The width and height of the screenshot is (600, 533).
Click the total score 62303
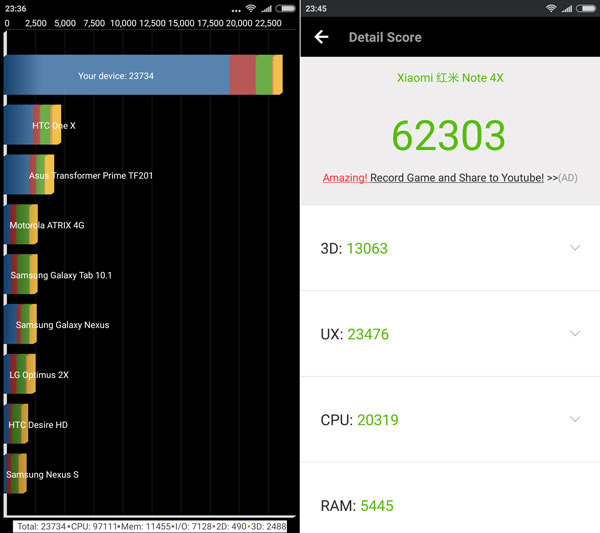448,135
